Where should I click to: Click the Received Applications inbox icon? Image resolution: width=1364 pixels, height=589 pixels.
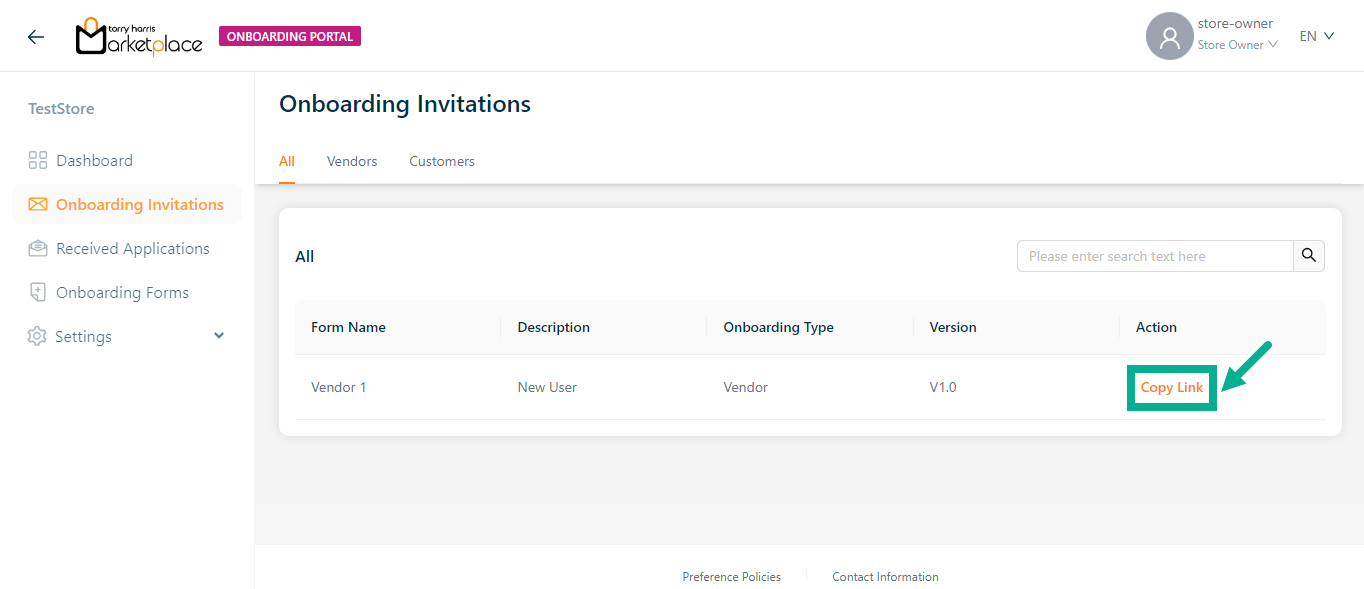click(38, 249)
